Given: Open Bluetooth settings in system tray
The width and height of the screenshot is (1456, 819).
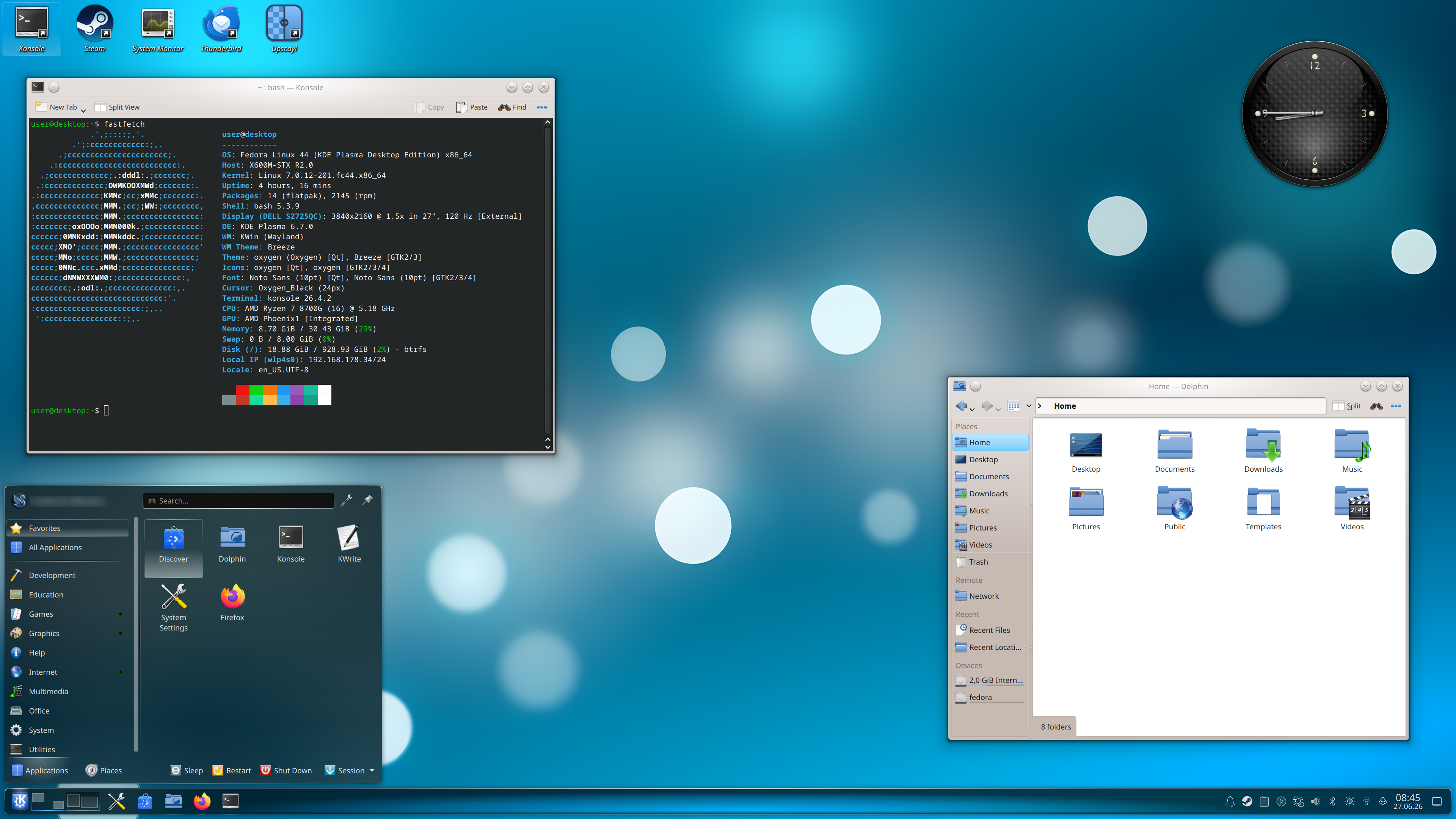Looking at the screenshot, I should [x=1333, y=801].
